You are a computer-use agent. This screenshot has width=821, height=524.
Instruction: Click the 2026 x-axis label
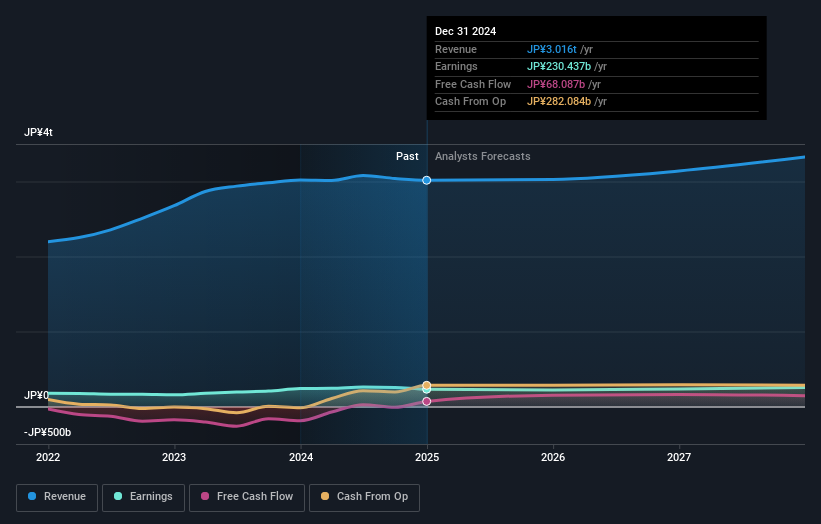(x=553, y=458)
